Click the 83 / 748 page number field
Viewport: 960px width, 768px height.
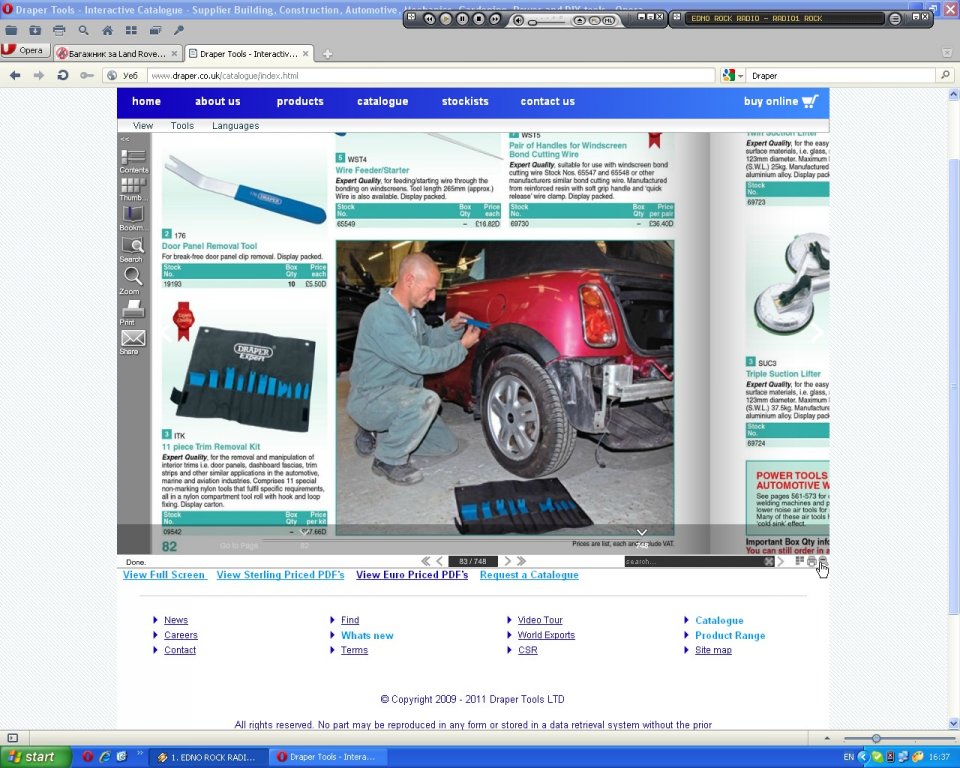tap(473, 561)
